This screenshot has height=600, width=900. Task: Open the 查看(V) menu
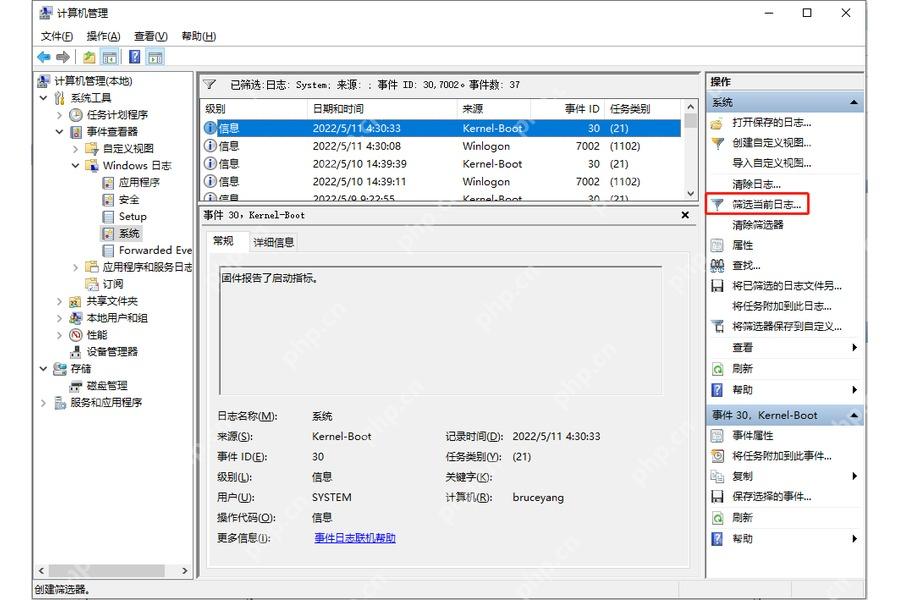point(150,36)
